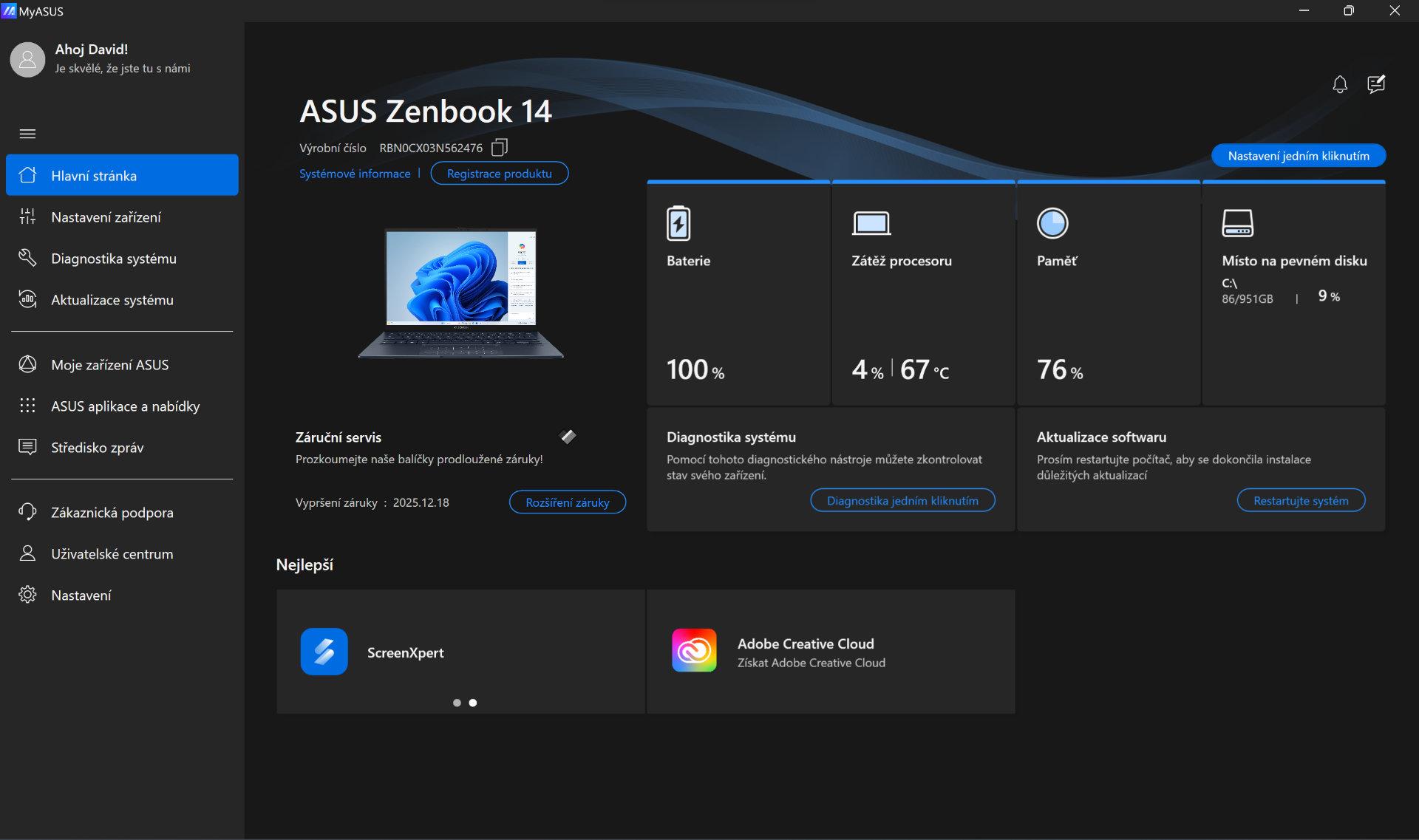Open notifications bell icon
1419x840 pixels.
tap(1340, 84)
